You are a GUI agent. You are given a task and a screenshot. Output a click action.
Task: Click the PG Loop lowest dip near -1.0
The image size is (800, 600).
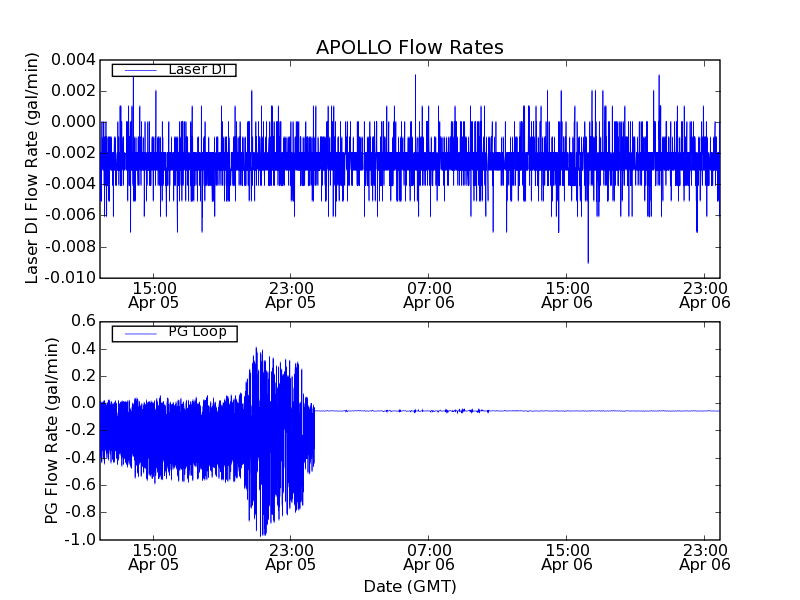point(260,533)
